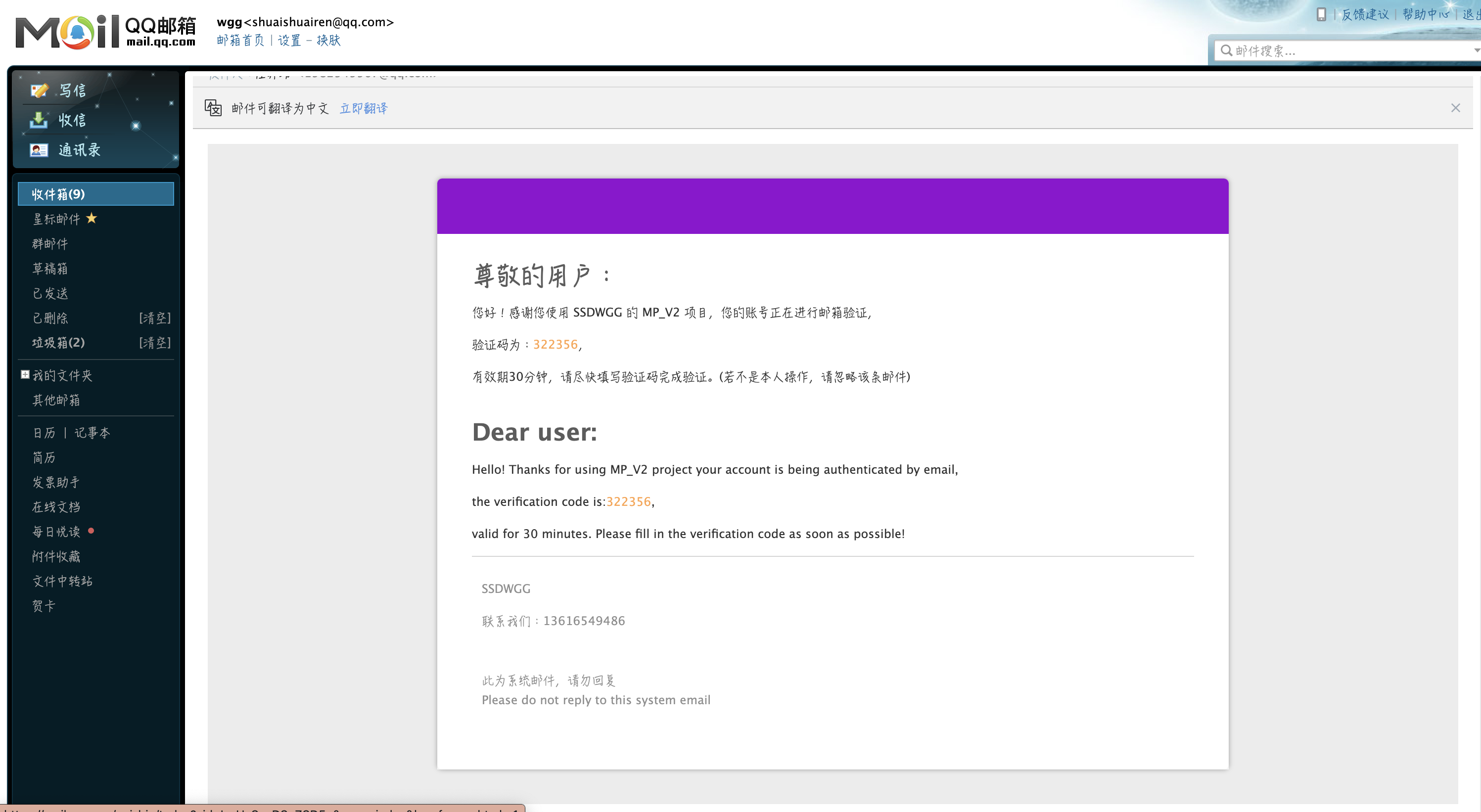Click the mobile phone icon in header
Viewport: 1481px width, 812px height.
(1321, 14)
